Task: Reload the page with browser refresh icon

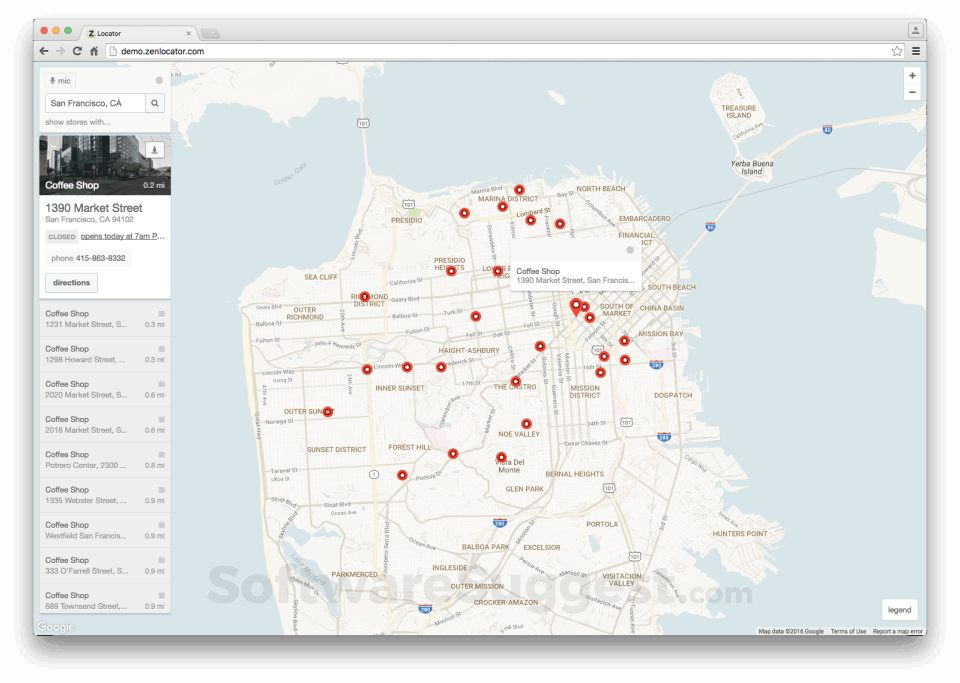Action: point(77,51)
